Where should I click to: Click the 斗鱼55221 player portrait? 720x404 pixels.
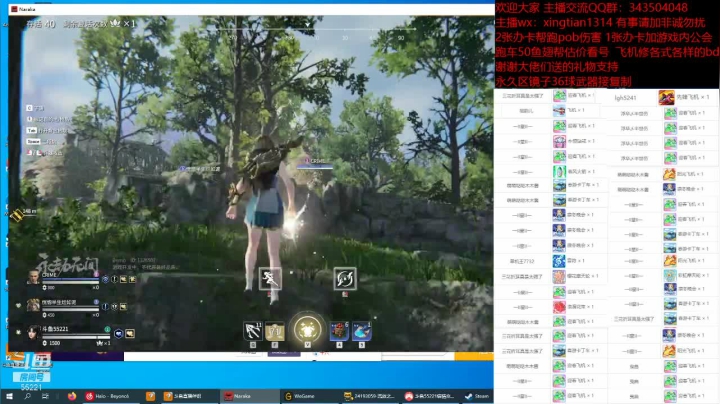(33, 331)
